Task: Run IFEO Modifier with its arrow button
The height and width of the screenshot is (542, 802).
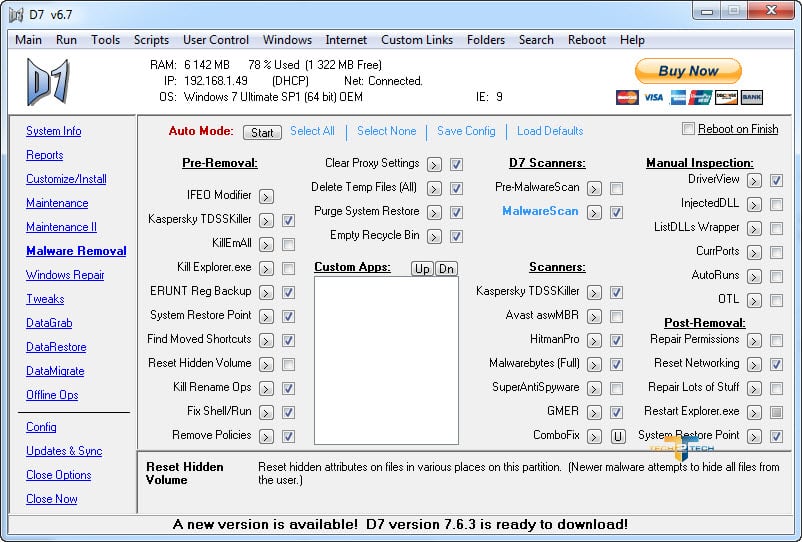Action: tap(266, 196)
